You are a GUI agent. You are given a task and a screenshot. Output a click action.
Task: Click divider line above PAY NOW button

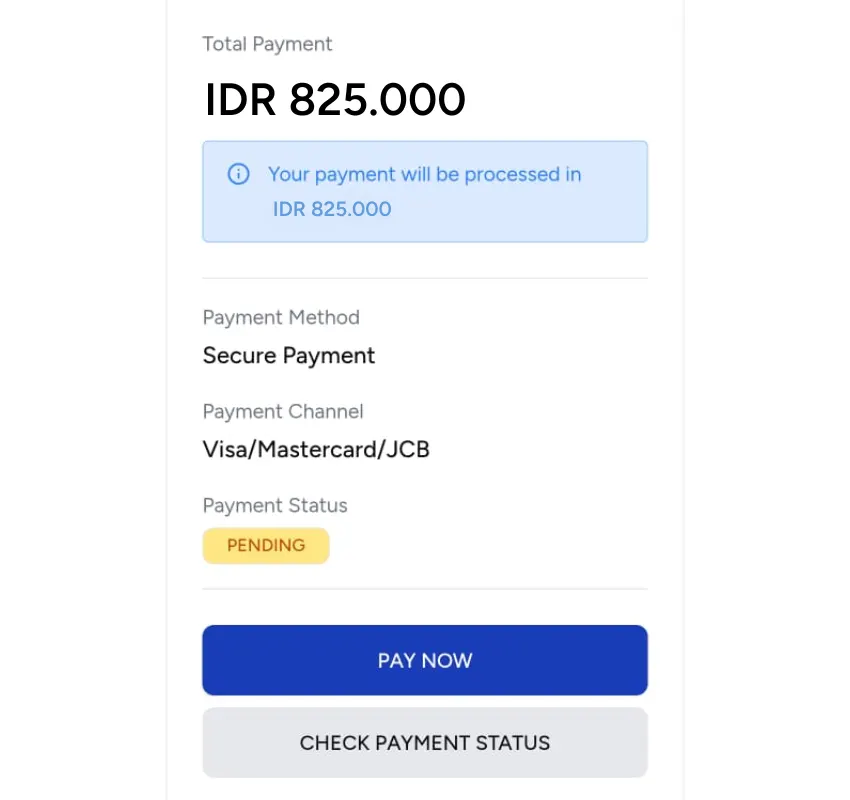tap(425, 589)
